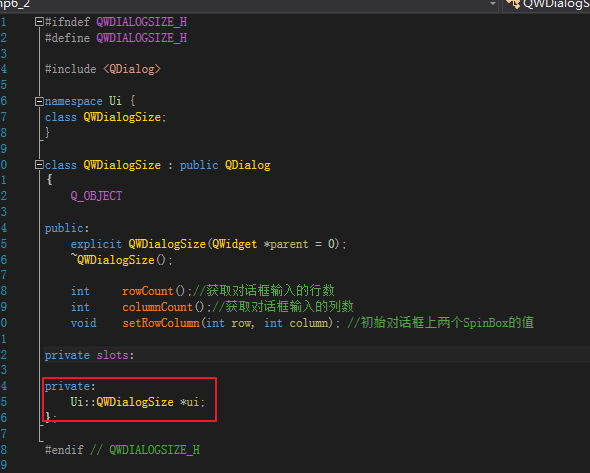The width and height of the screenshot is (590, 473).
Task: Click the #define QWDIALOGSIZE_H macro name
Action: [141, 38]
